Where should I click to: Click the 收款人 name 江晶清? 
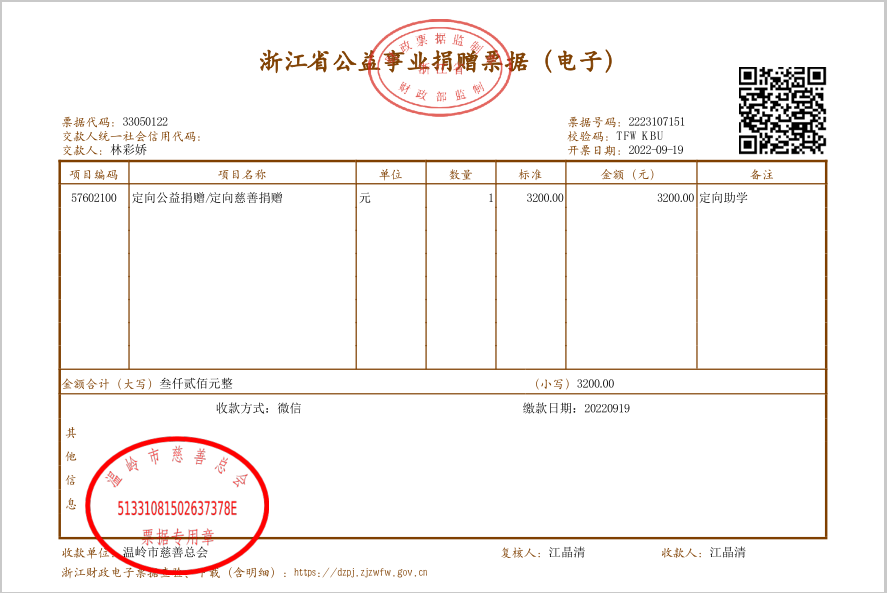coord(728,553)
